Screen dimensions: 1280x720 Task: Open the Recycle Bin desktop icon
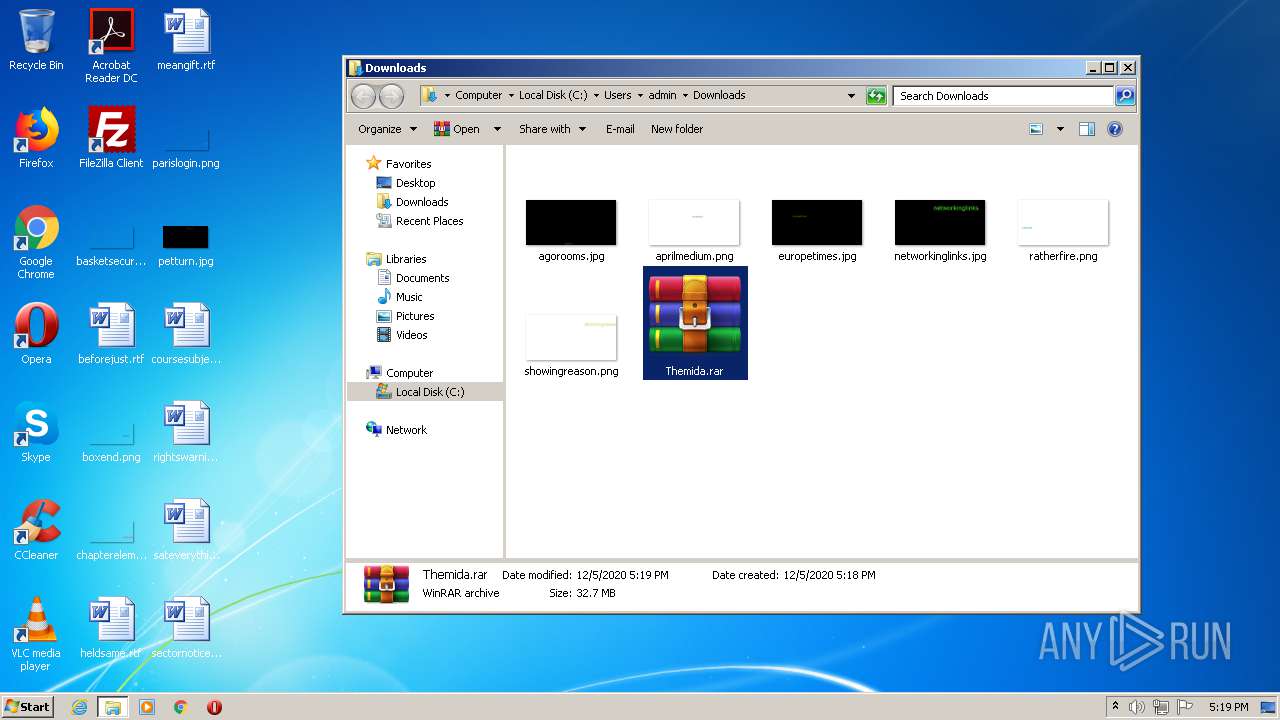[36, 40]
